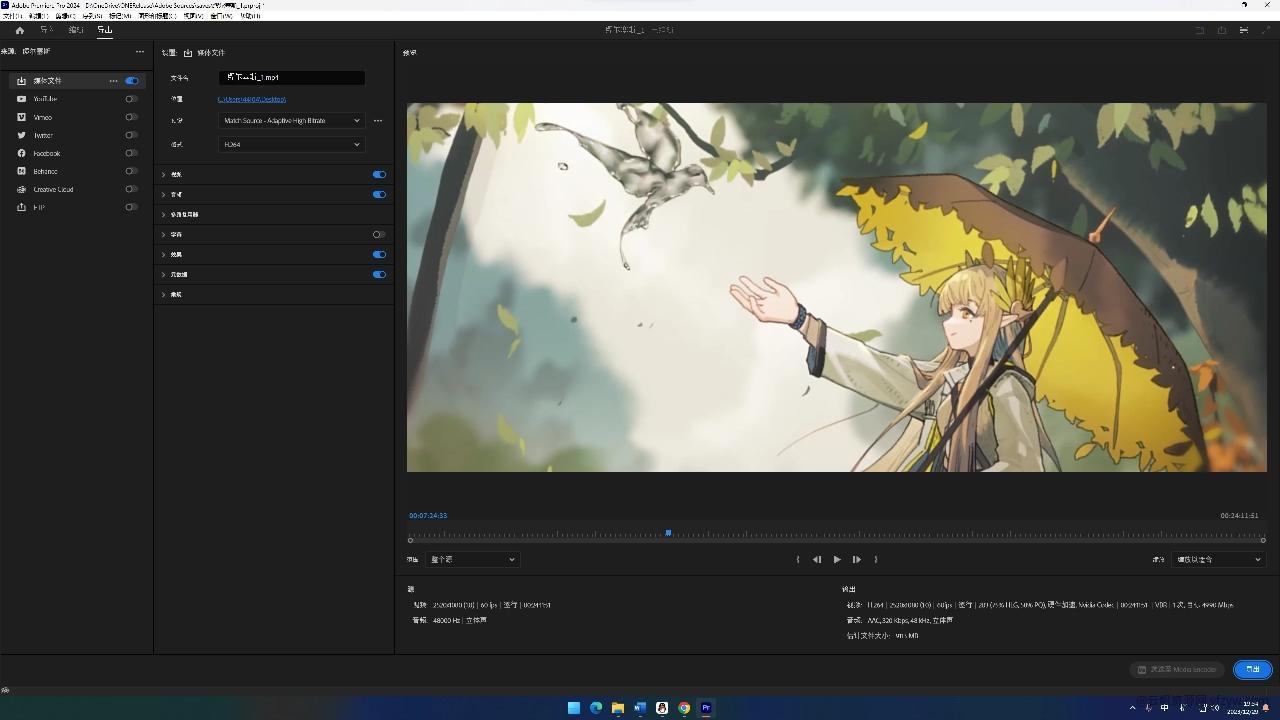Turn off the 音频 export toggle

pyautogui.click(x=379, y=194)
